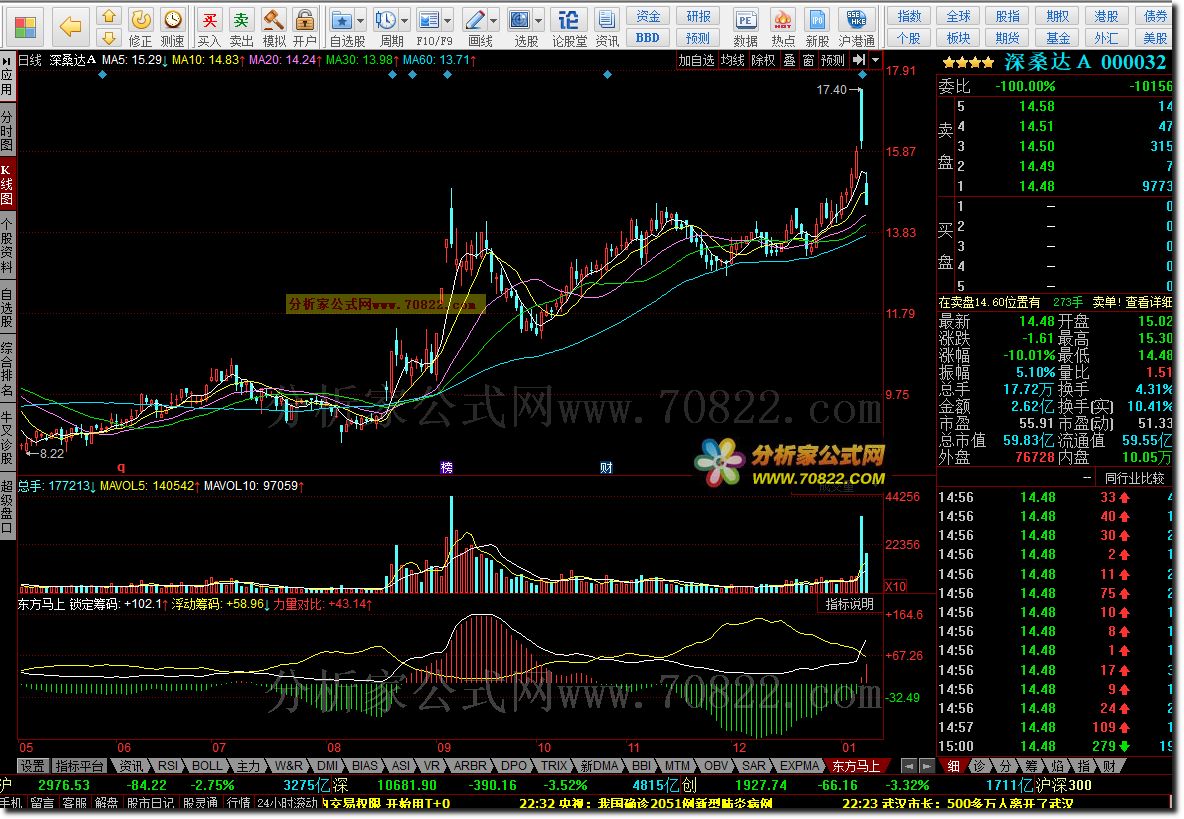The image size is (1184, 819).
Task: Click the 板块 sector button
Action: click(958, 37)
